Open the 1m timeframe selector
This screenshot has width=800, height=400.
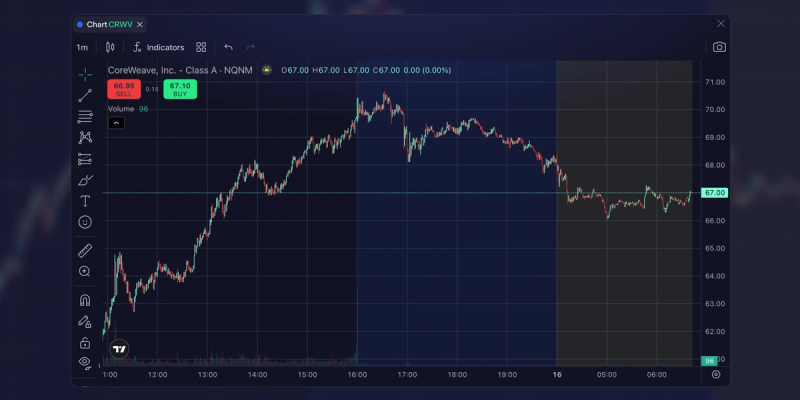click(82, 47)
